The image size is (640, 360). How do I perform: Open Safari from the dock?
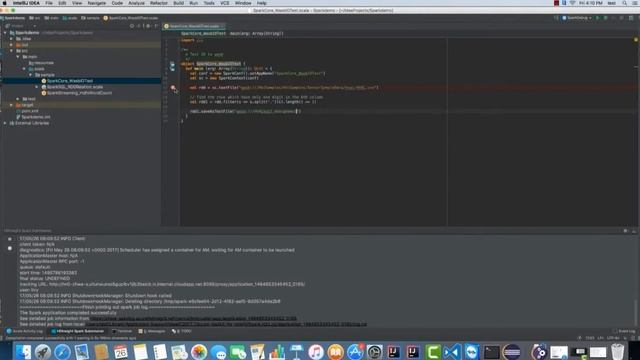coord(62,351)
